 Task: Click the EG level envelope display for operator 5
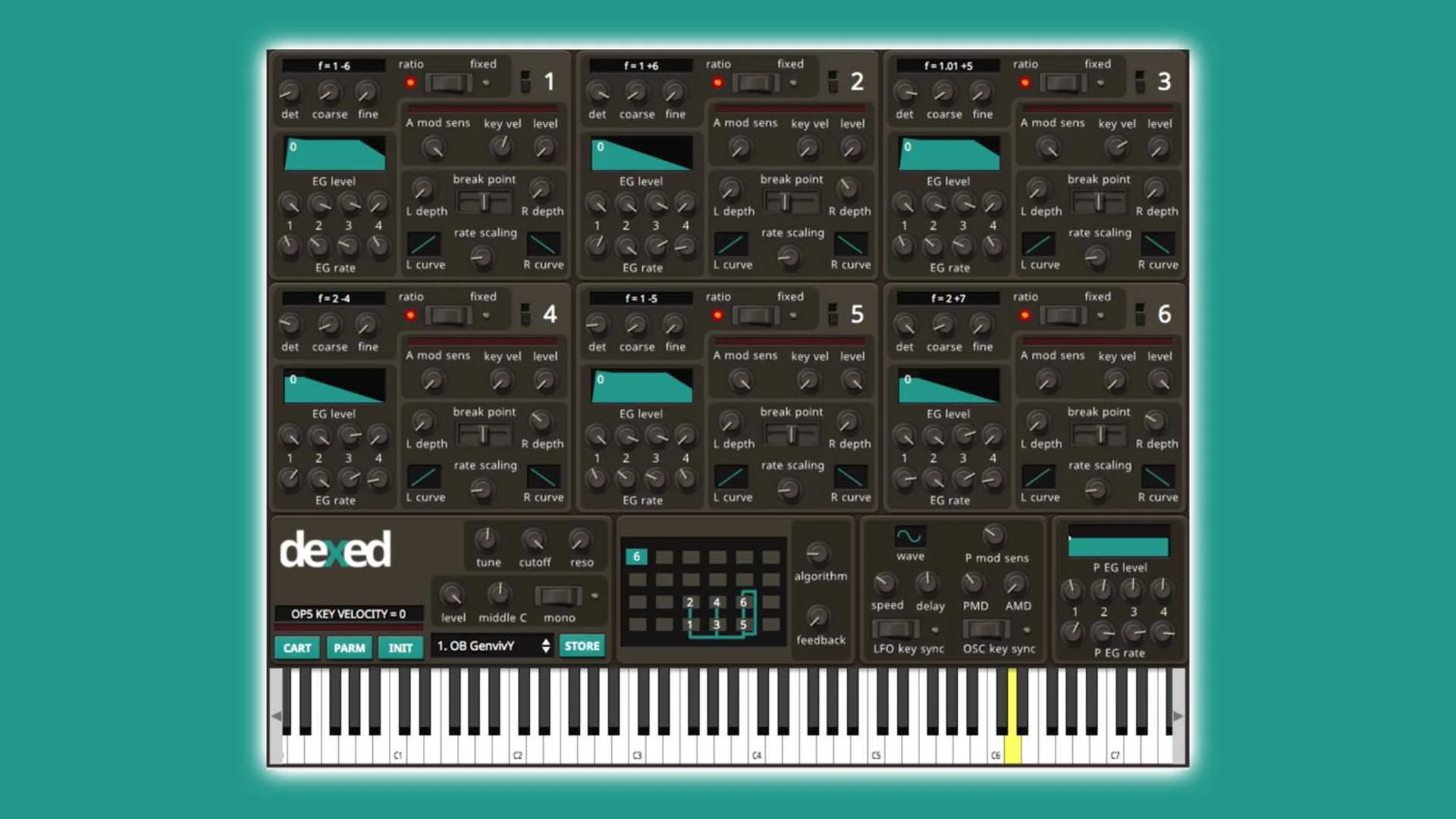coord(641,387)
